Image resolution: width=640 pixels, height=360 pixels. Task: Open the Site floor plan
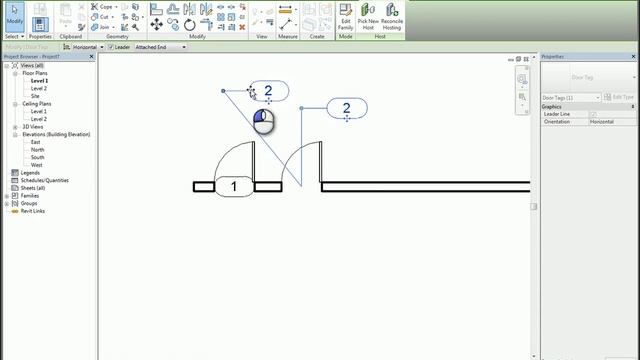35,96
